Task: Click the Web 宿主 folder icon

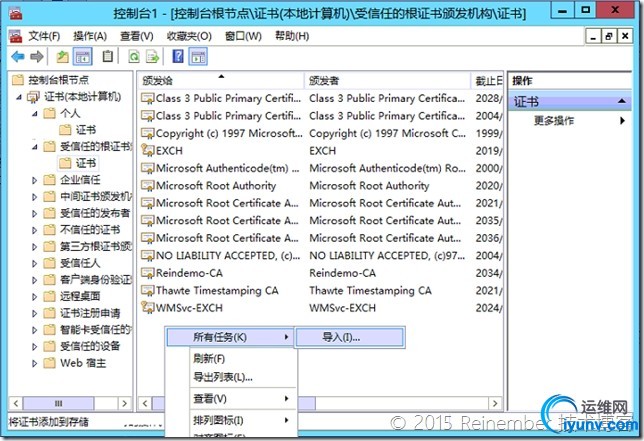Action: [x=49, y=363]
